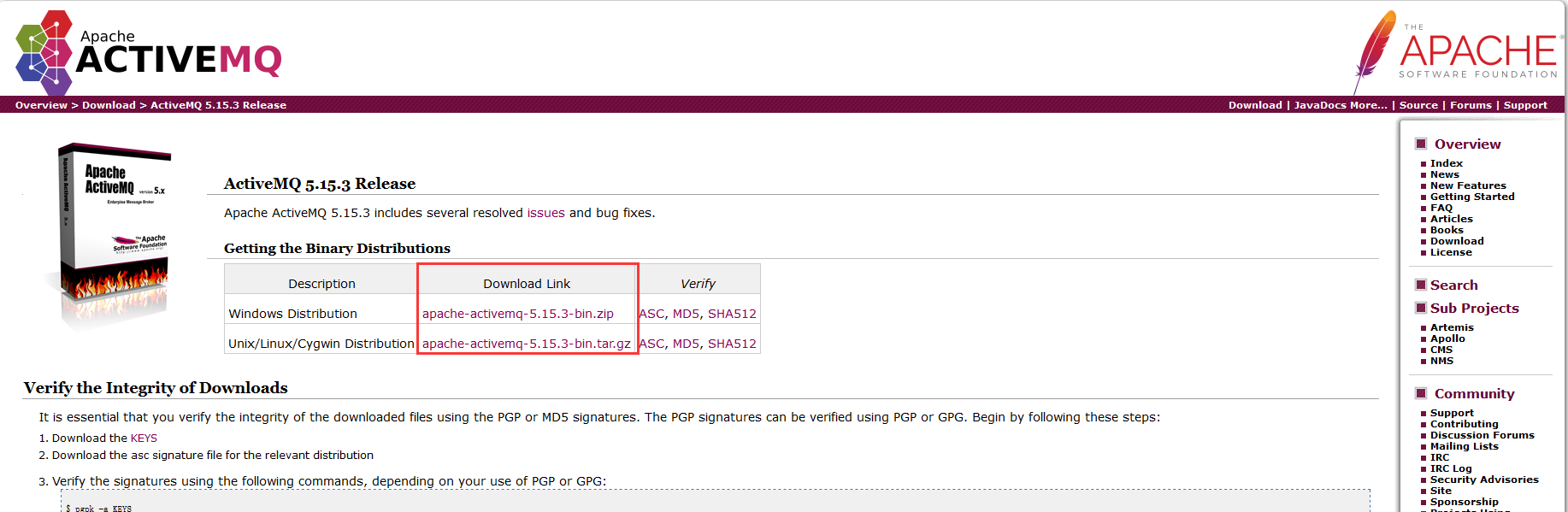Open ASC signature for Windows Distribution
The height and width of the screenshot is (512, 1568).
point(651,314)
